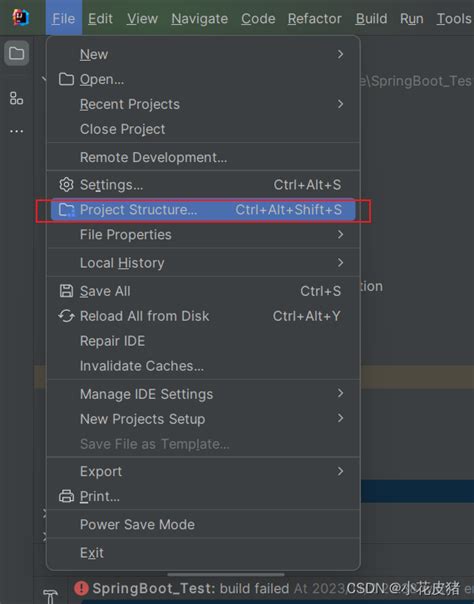Click the Print printer icon
This screenshot has height=604, width=474.
pyautogui.click(x=66, y=496)
